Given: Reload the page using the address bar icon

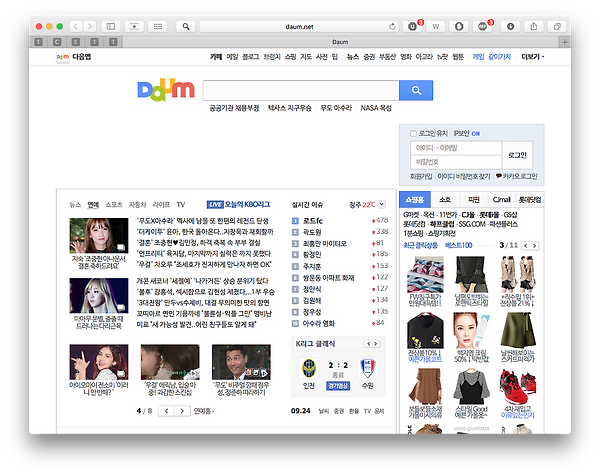Looking at the screenshot, I should click(392, 27).
